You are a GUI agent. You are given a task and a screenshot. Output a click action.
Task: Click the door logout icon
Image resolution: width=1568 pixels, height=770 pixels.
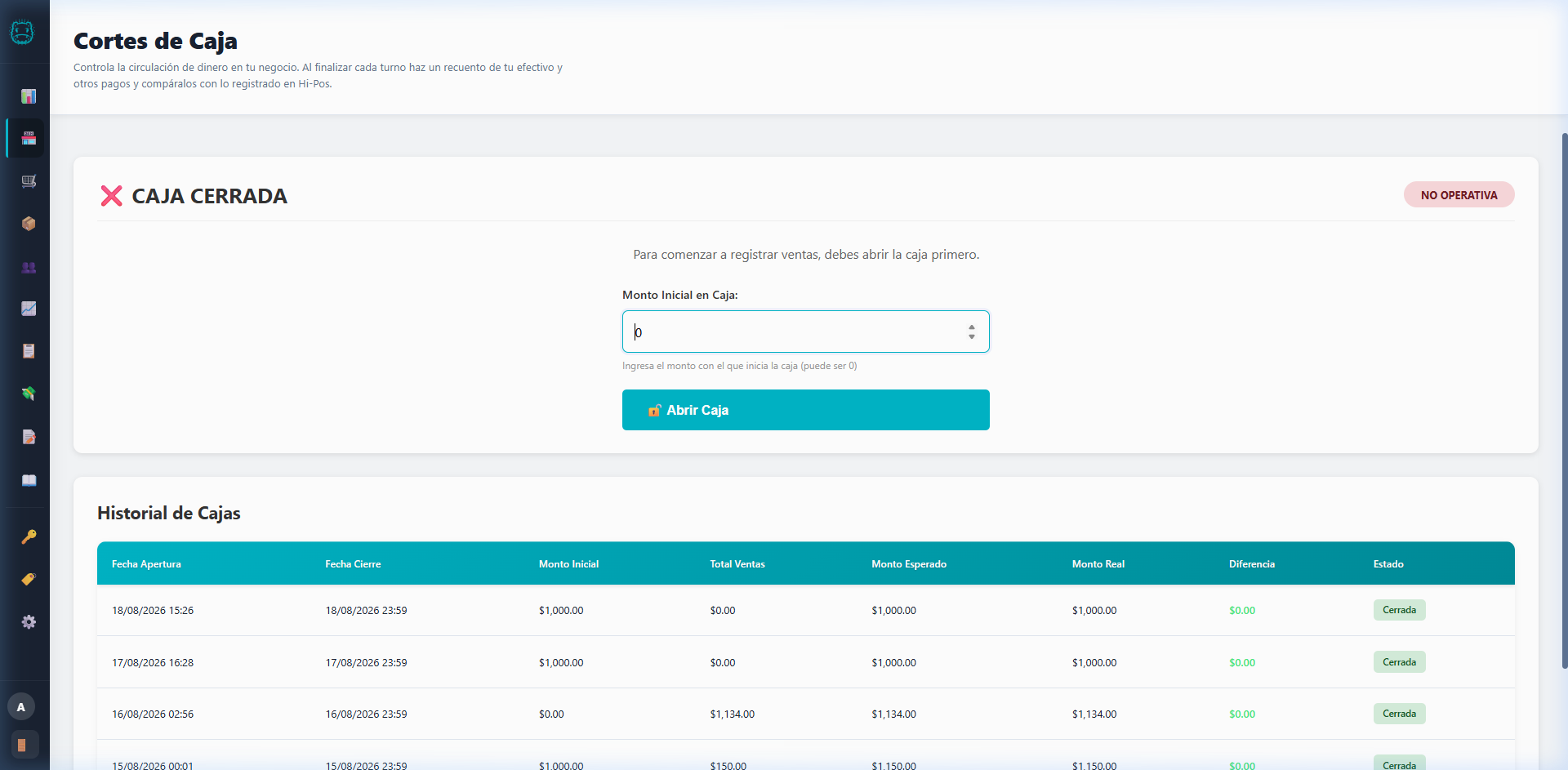(x=22, y=745)
